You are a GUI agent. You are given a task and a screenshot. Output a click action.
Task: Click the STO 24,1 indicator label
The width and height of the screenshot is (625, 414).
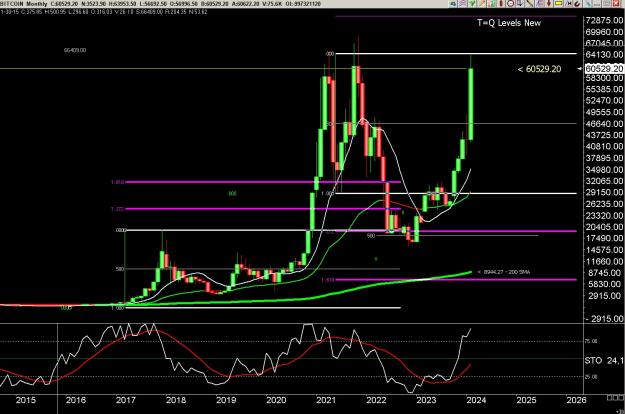pos(604,361)
